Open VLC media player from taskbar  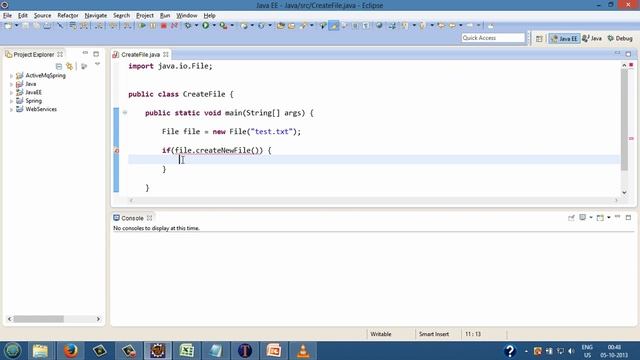[303, 351]
